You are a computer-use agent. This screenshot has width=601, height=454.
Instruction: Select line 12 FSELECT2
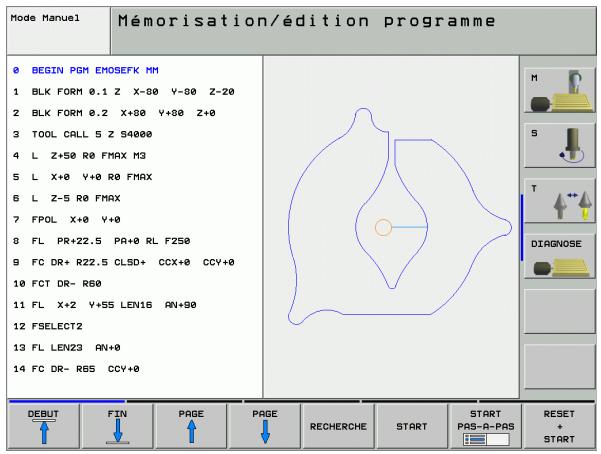[48, 326]
